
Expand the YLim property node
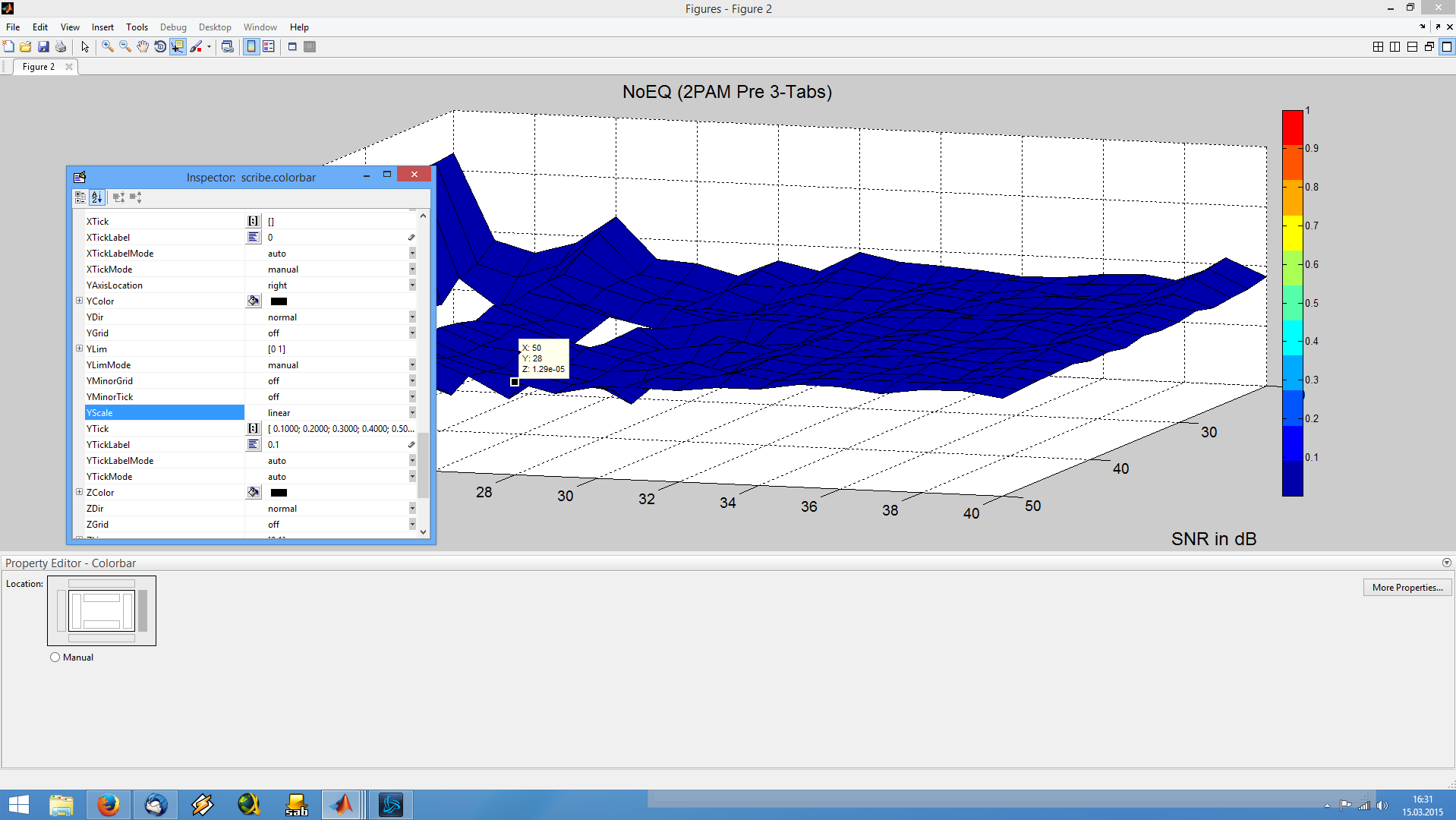click(x=79, y=349)
